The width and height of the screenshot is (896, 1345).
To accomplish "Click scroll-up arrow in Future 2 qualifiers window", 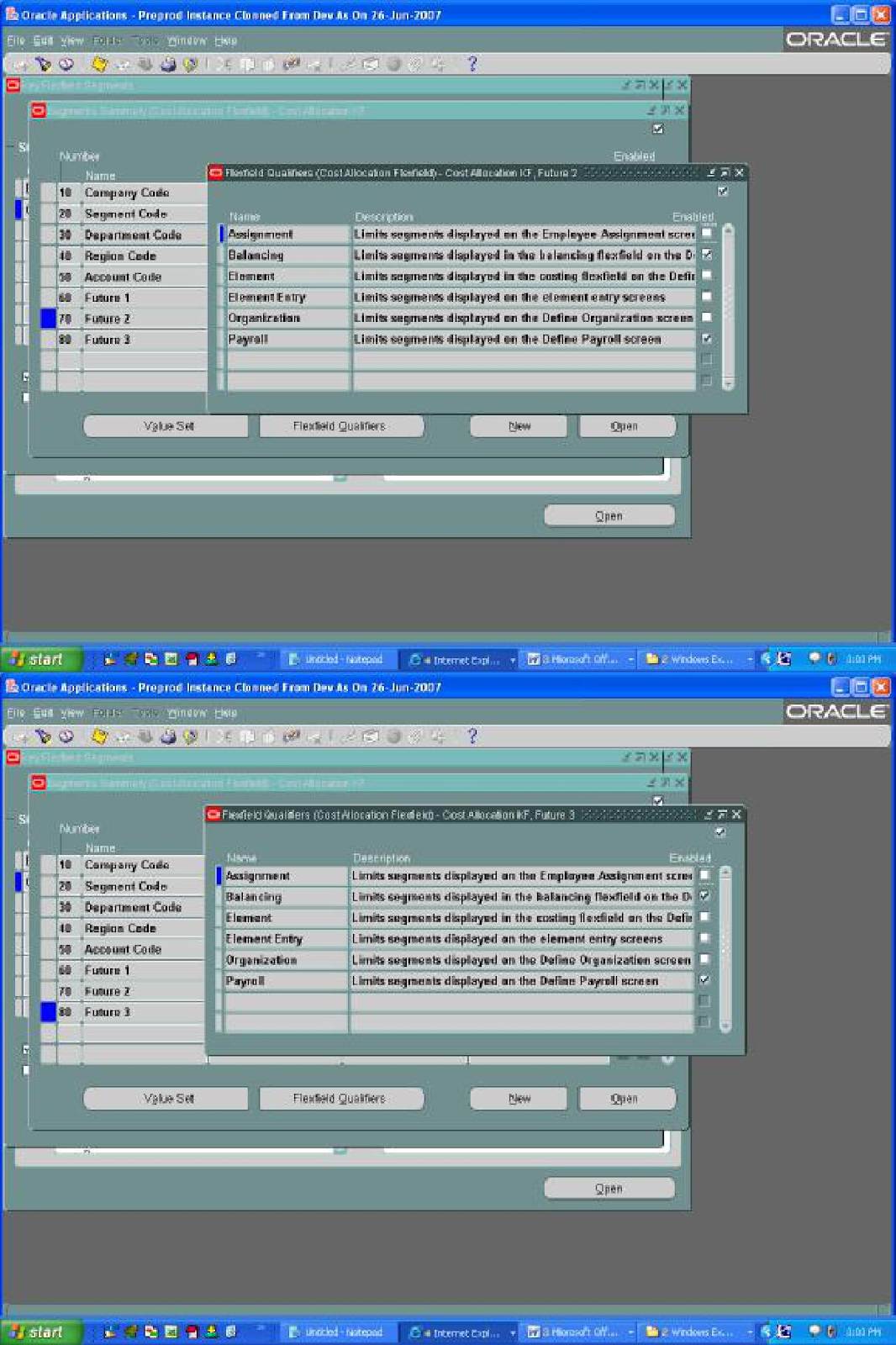I will 728,229.
